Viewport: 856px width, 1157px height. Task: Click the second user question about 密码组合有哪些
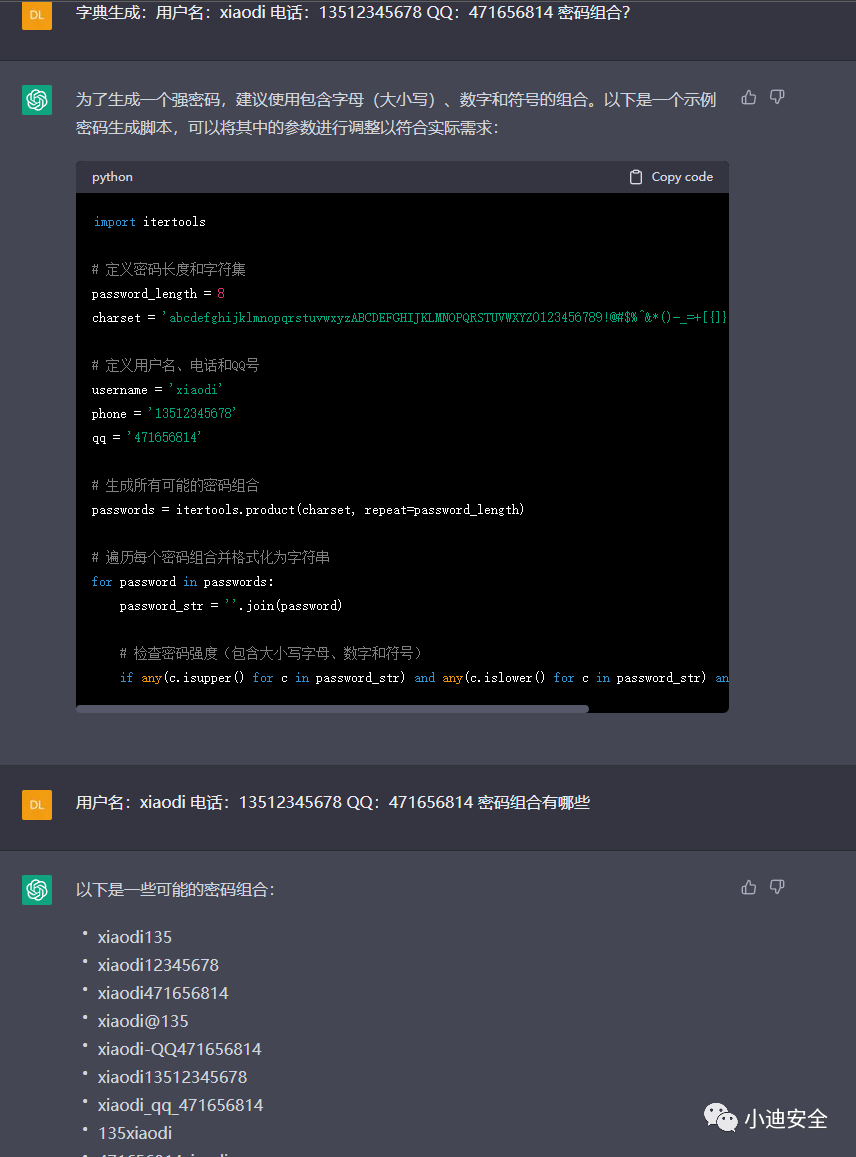333,802
